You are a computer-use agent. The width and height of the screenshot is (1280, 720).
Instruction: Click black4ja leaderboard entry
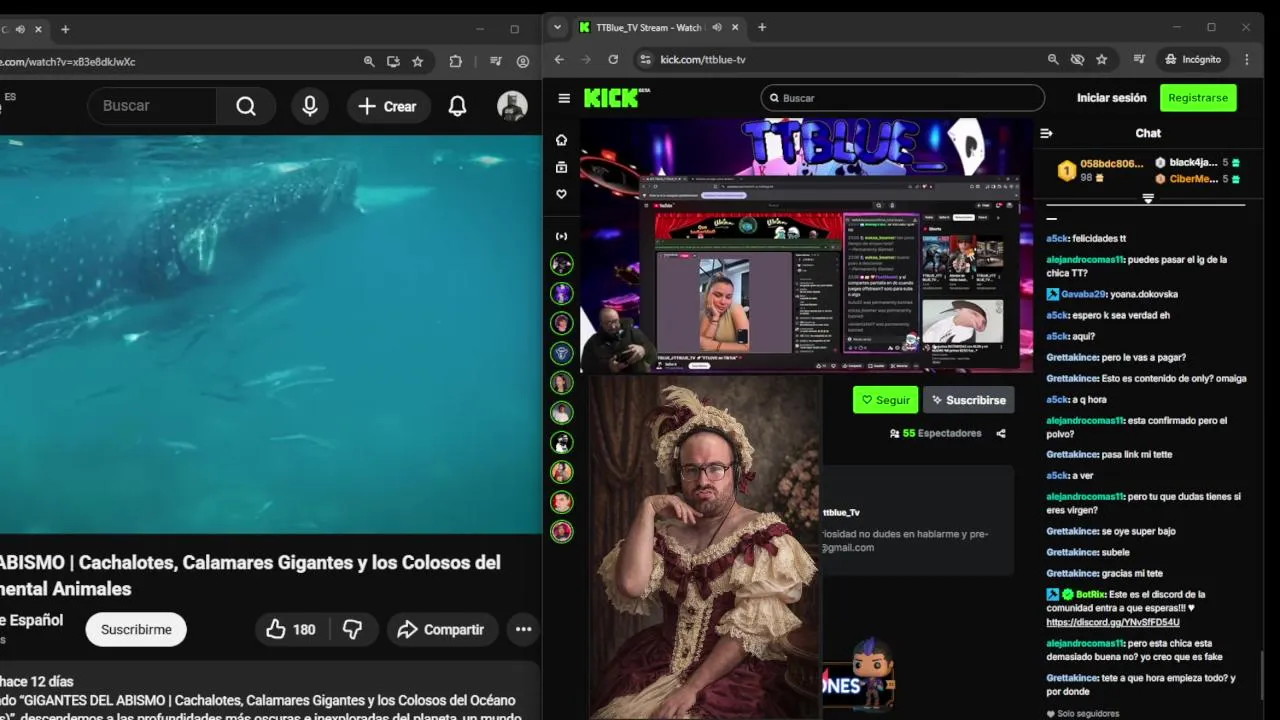click(x=1197, y=163)
